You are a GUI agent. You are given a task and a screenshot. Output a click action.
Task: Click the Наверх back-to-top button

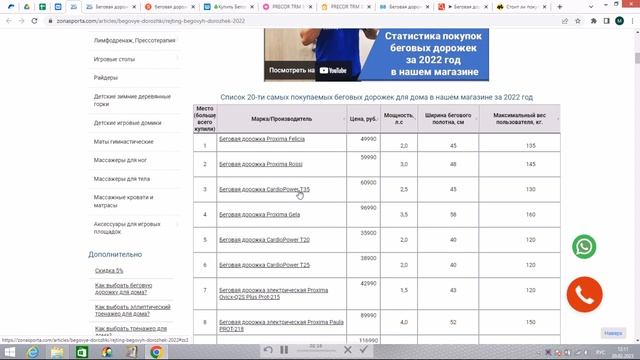pyautogui.click(x=613, y=333)
